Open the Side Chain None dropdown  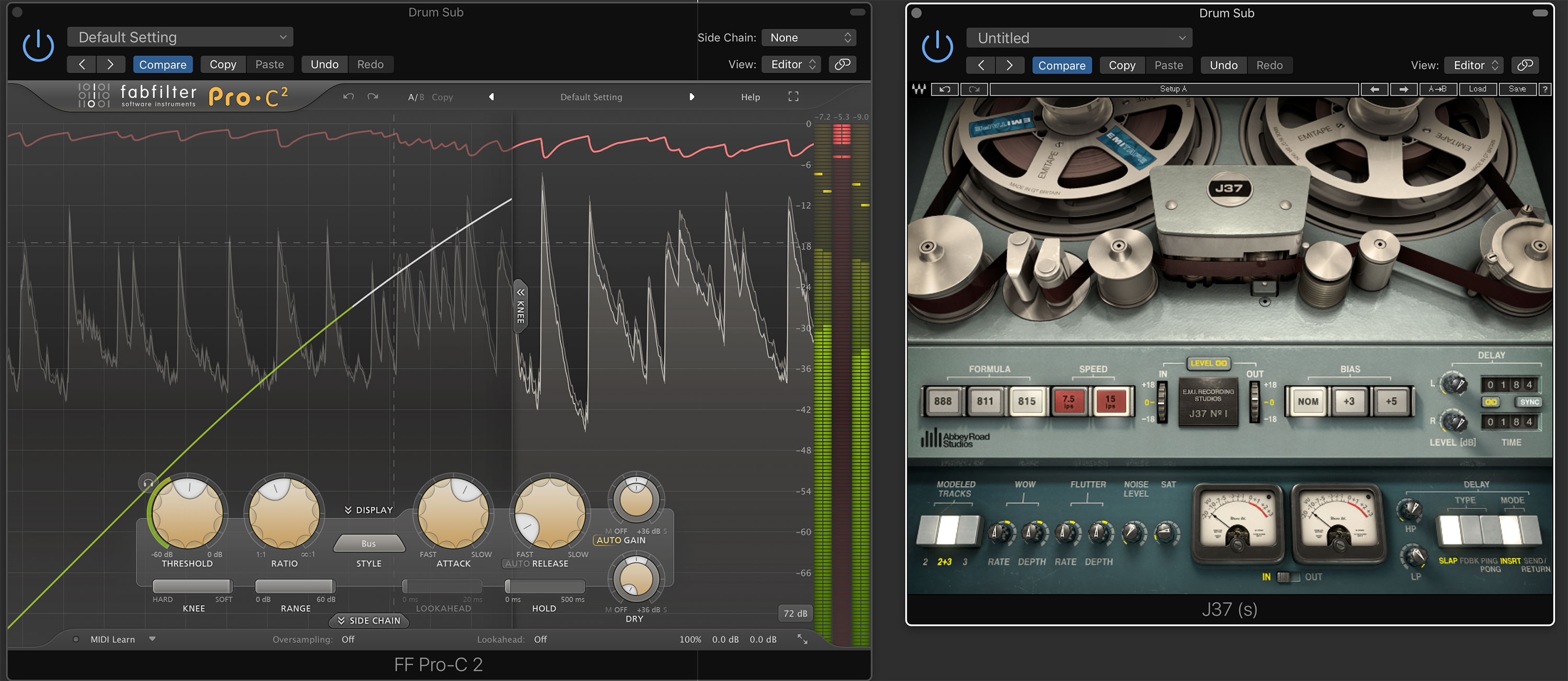(809, 37)
